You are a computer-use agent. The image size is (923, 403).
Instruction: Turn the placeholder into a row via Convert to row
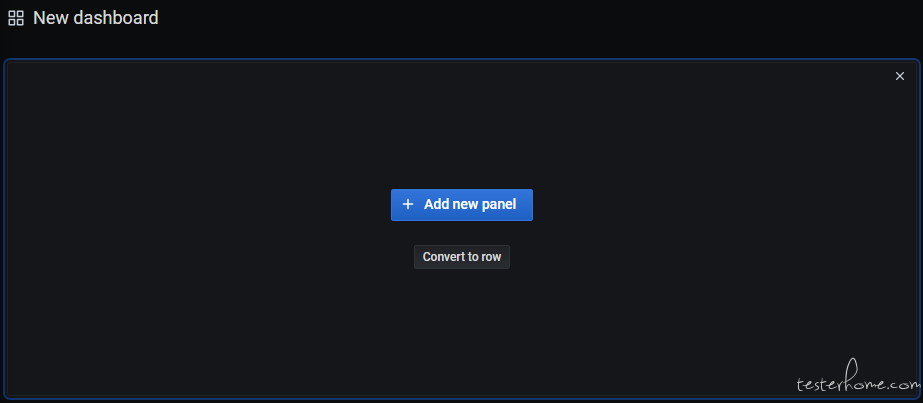pyautogui.click(x=462, y=257)
